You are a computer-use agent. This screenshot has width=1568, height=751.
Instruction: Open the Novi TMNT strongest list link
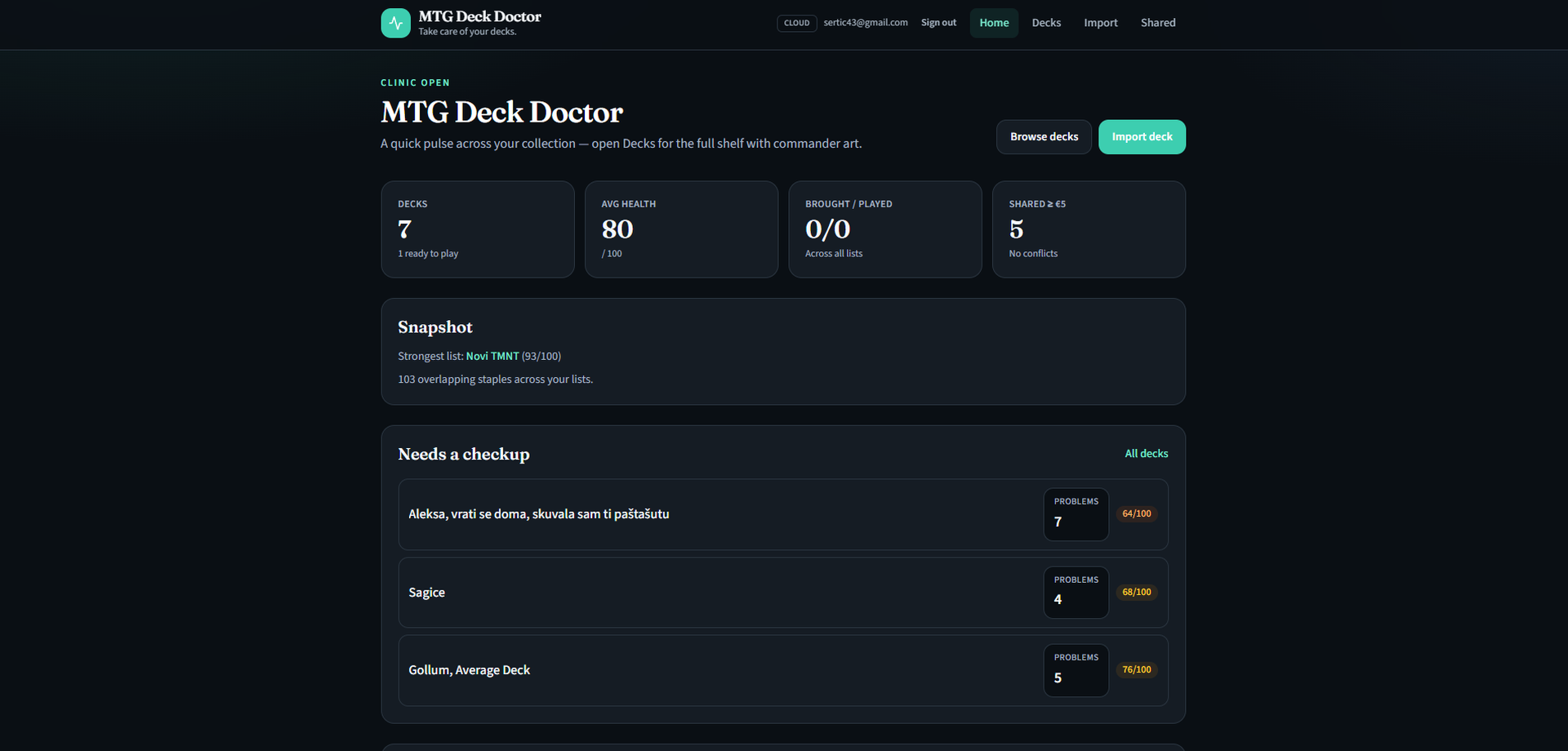(492, 357)
